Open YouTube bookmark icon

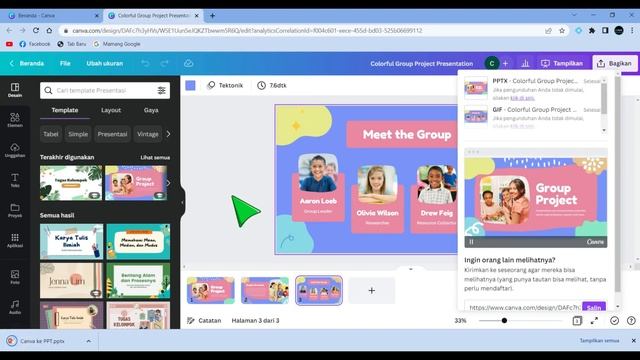click(9, 44)
